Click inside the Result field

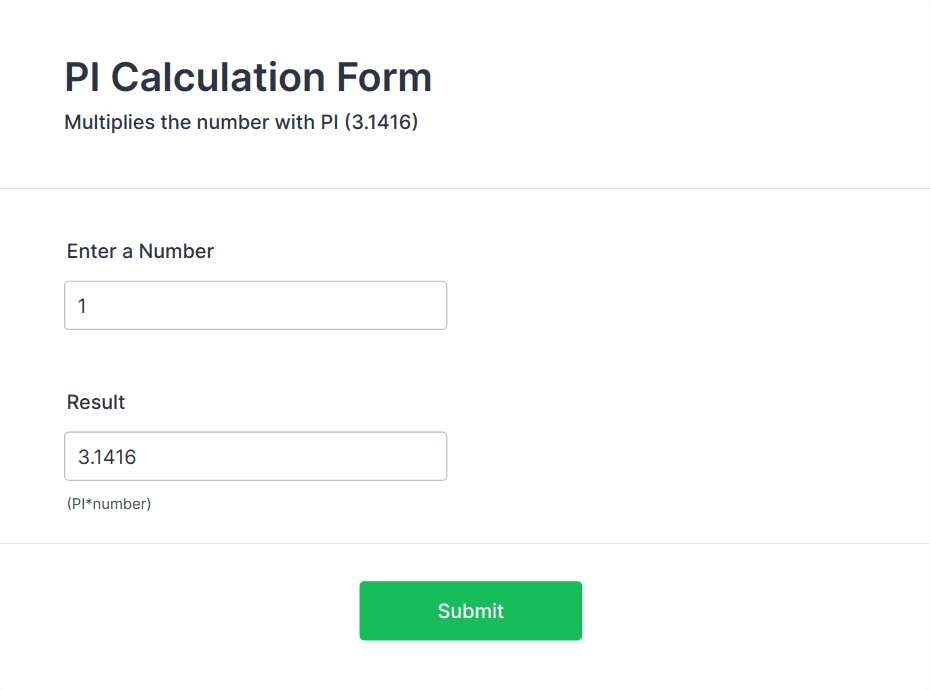(x=255, y=455)
